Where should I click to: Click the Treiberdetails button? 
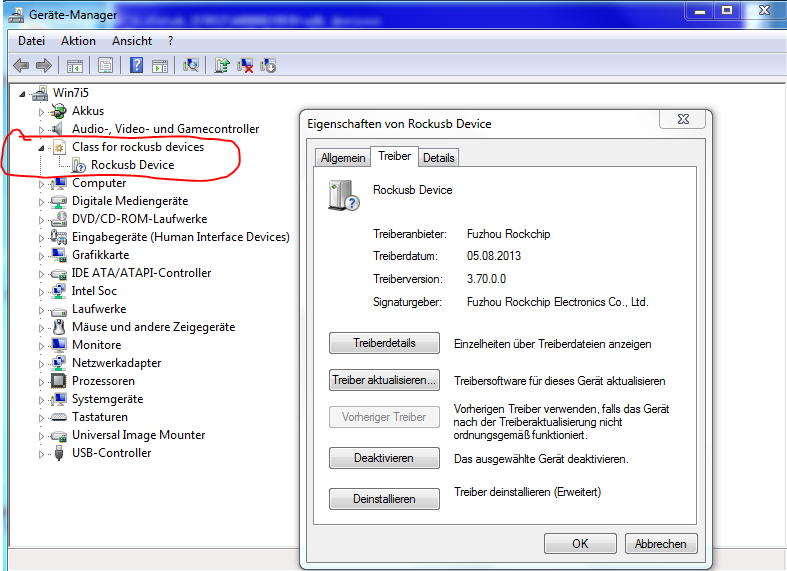[x=384, y=343]
